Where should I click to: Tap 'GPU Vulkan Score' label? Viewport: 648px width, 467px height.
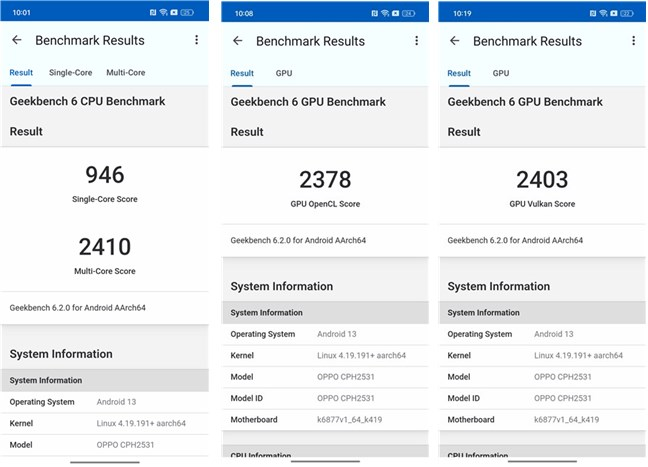[x=542, y=204]
